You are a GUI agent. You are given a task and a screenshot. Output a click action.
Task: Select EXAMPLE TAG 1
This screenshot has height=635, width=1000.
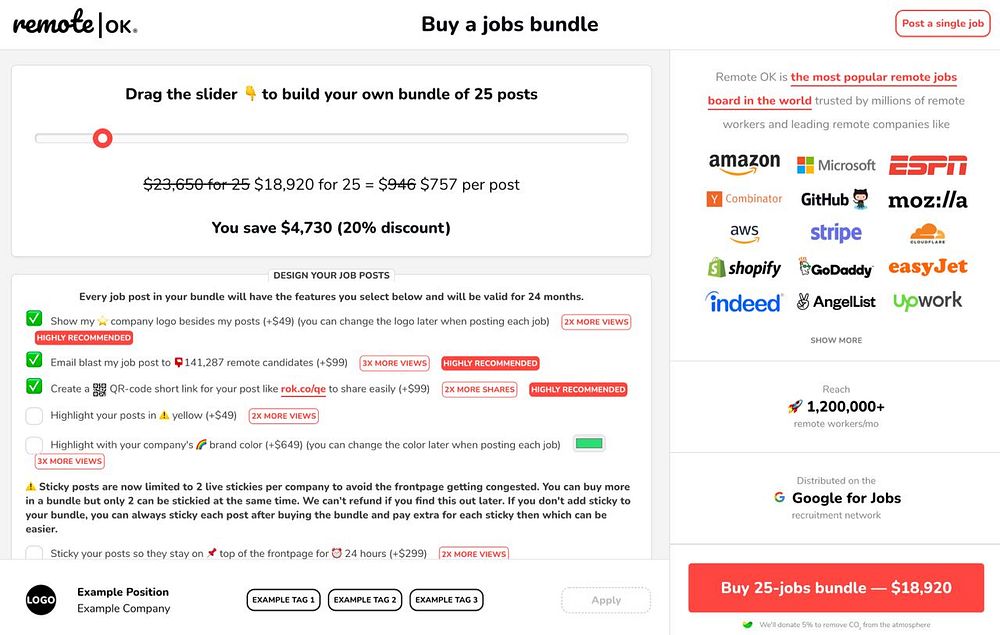284,600
